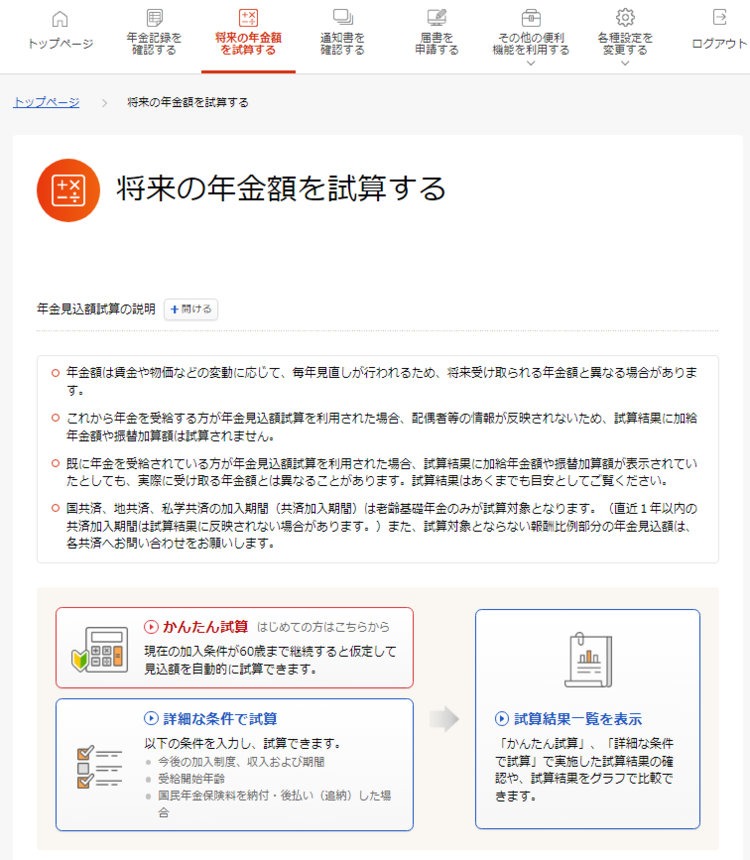Viewport: 750px width, 860px height.
Task: Click the 届書を申請する icon
Action: point(436,18)
